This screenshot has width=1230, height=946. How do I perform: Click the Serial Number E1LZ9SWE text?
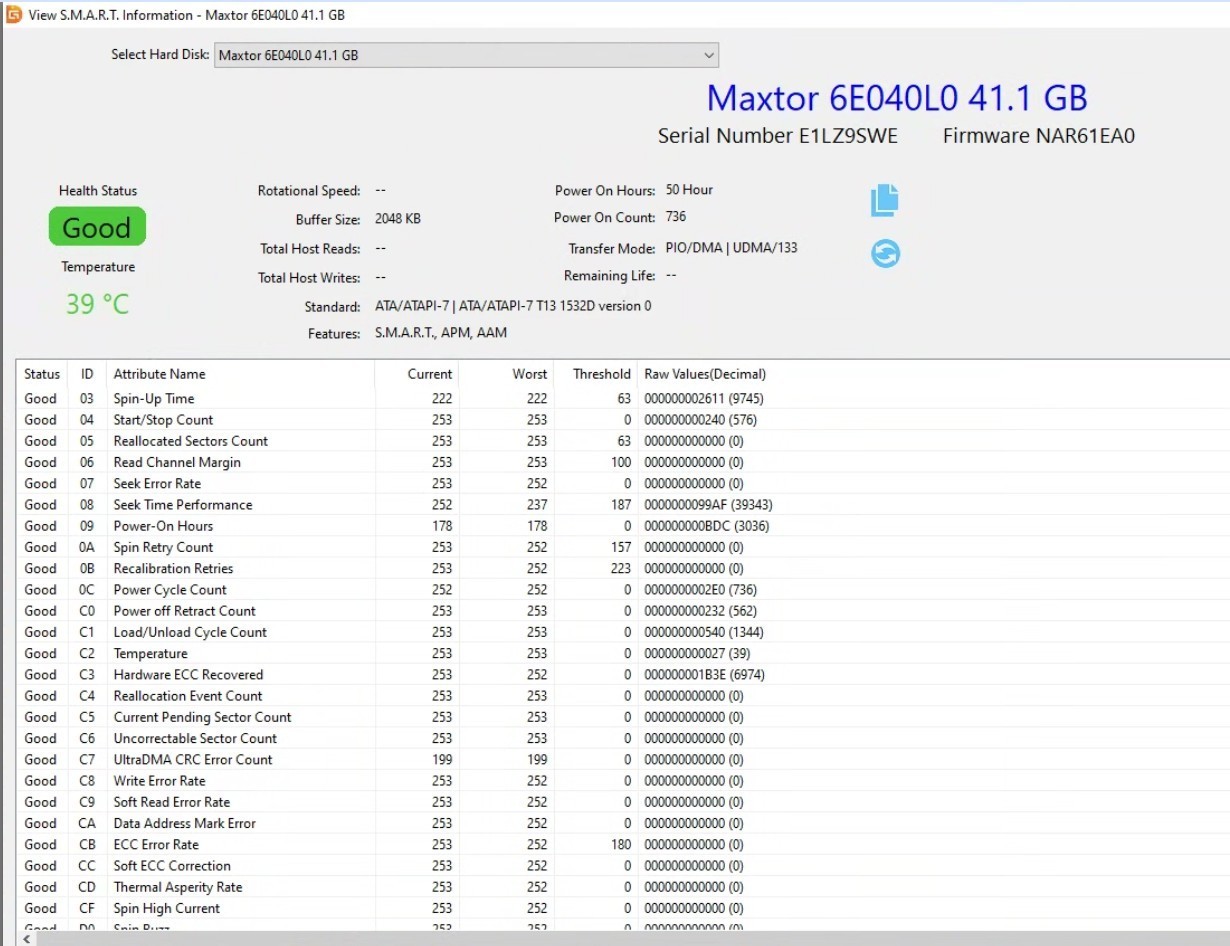[778, 136]
